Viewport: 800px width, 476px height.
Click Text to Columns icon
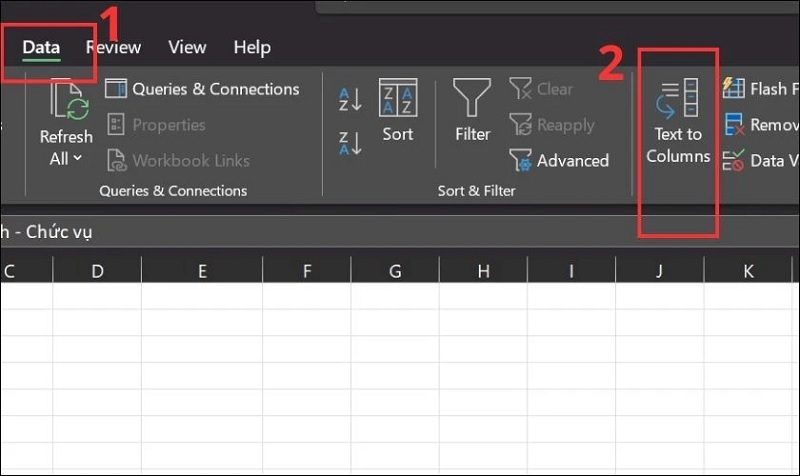tap(678, 100)
